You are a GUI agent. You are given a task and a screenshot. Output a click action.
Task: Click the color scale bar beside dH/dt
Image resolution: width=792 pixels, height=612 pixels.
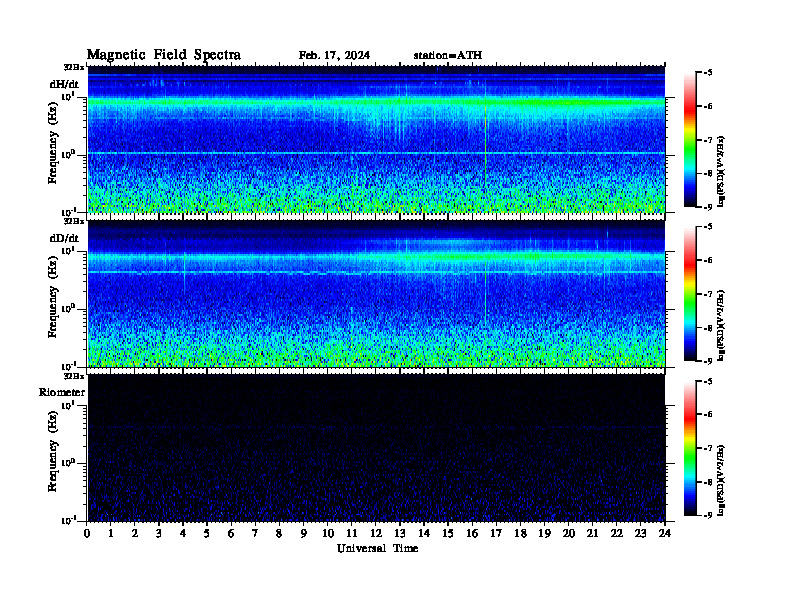[x=689, y=140]
